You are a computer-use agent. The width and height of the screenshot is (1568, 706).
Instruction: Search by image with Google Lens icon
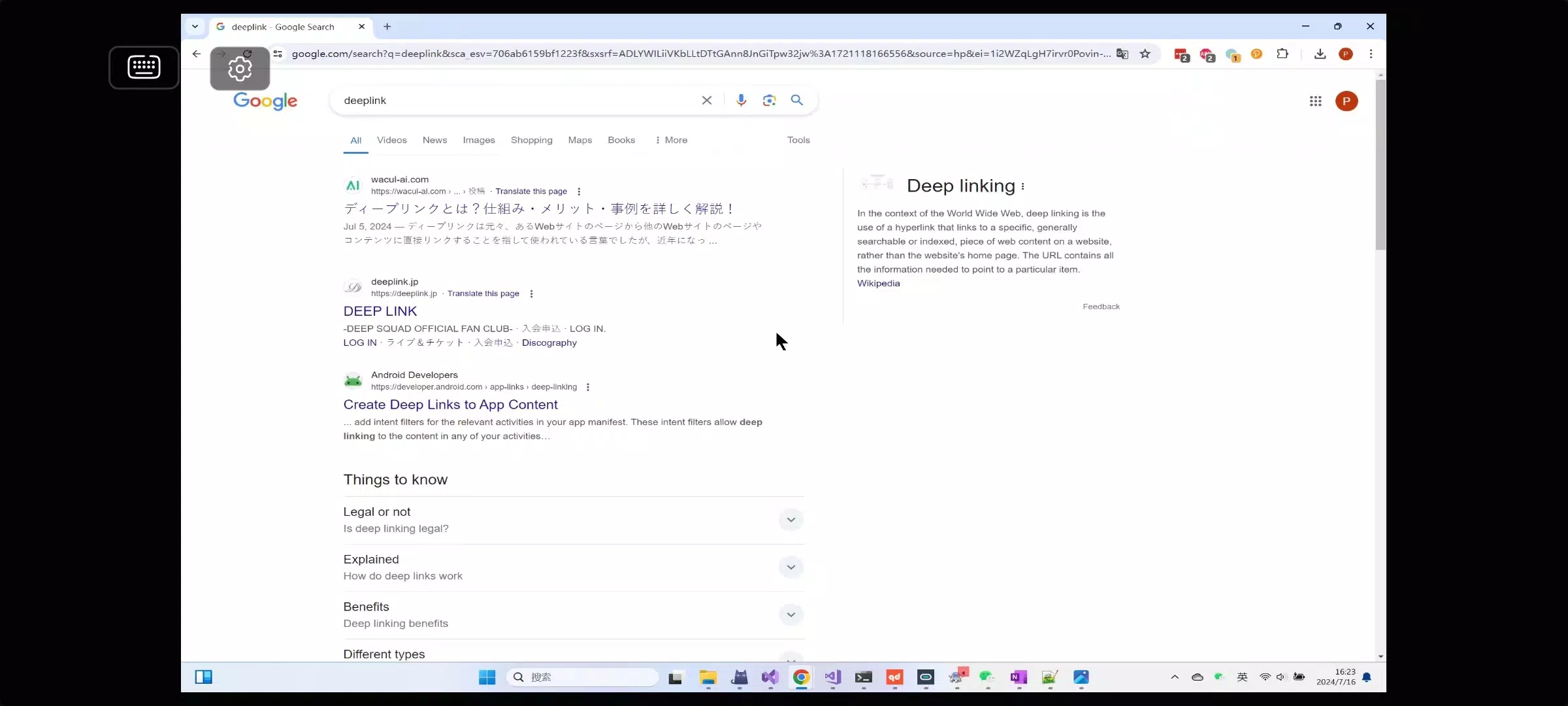click(769, 101)
